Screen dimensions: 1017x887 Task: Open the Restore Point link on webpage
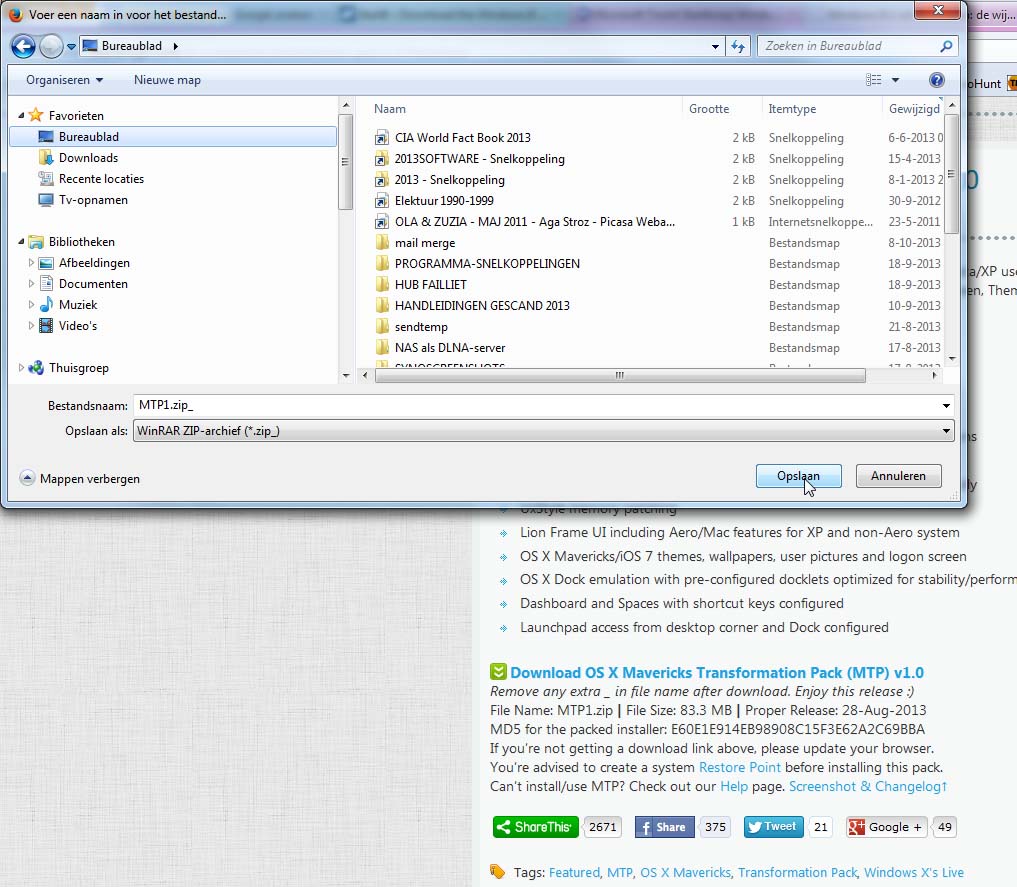tap(739, 767)
